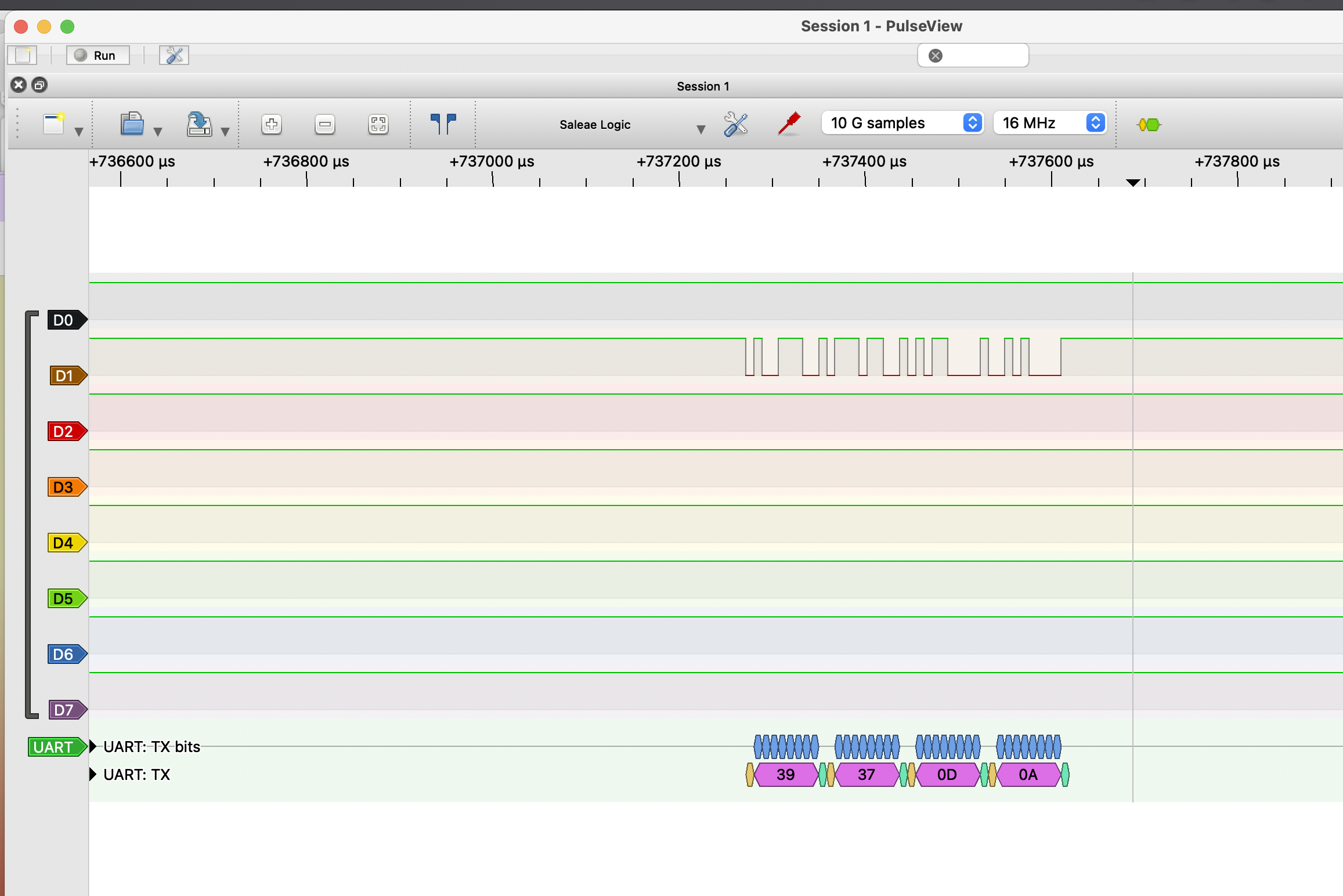Click the open file folder icon
Screen dimensions: 1343x896
(132, 124)
